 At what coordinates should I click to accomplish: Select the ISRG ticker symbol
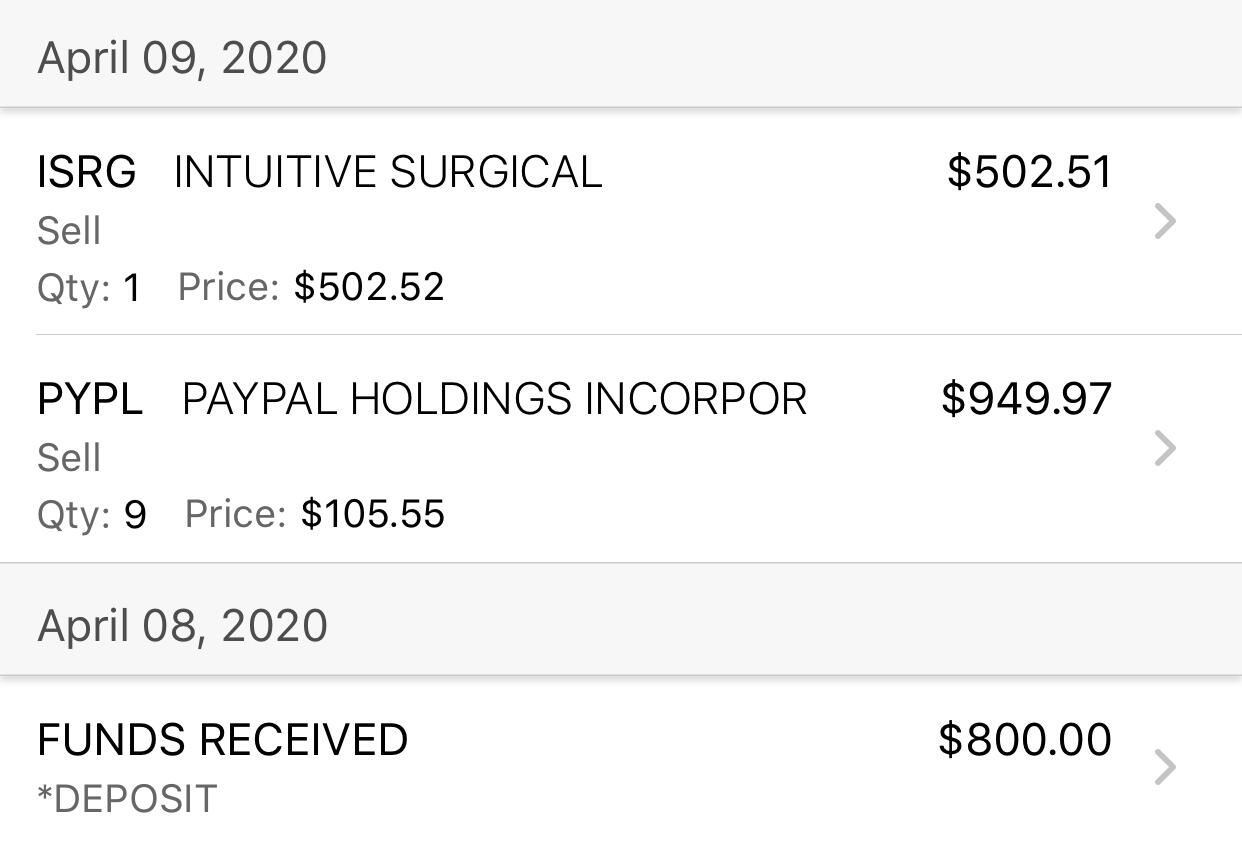(87, 172)
